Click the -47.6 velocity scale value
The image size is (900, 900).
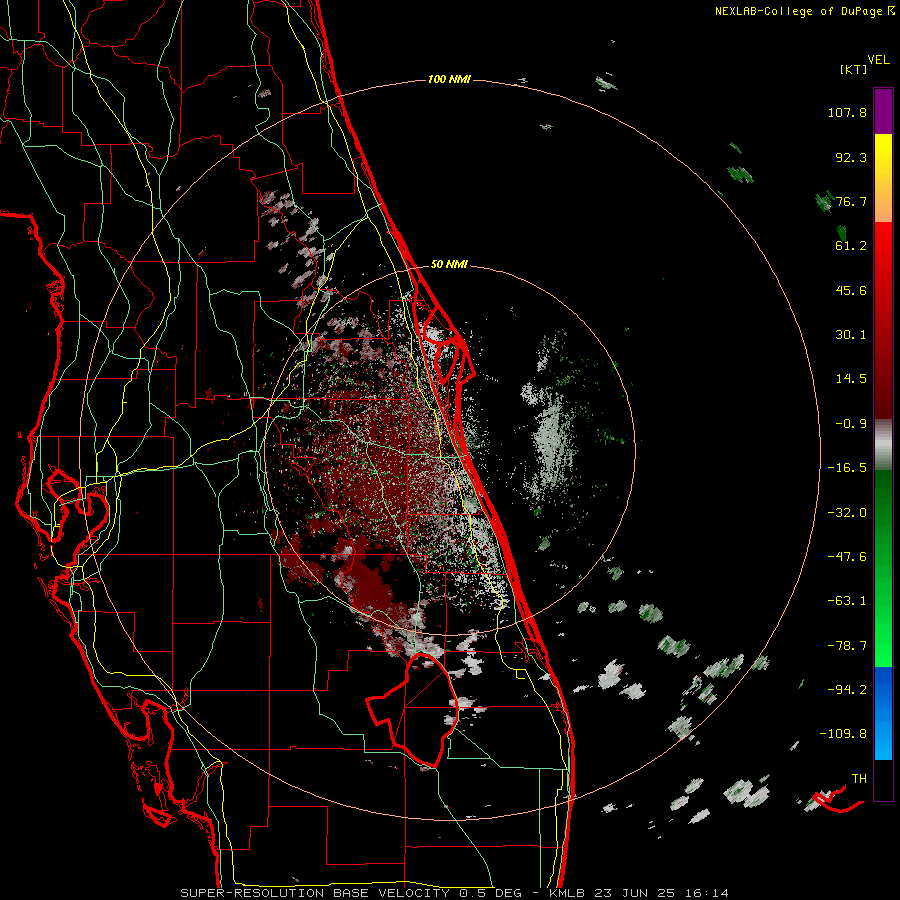(x=847, y=557)
